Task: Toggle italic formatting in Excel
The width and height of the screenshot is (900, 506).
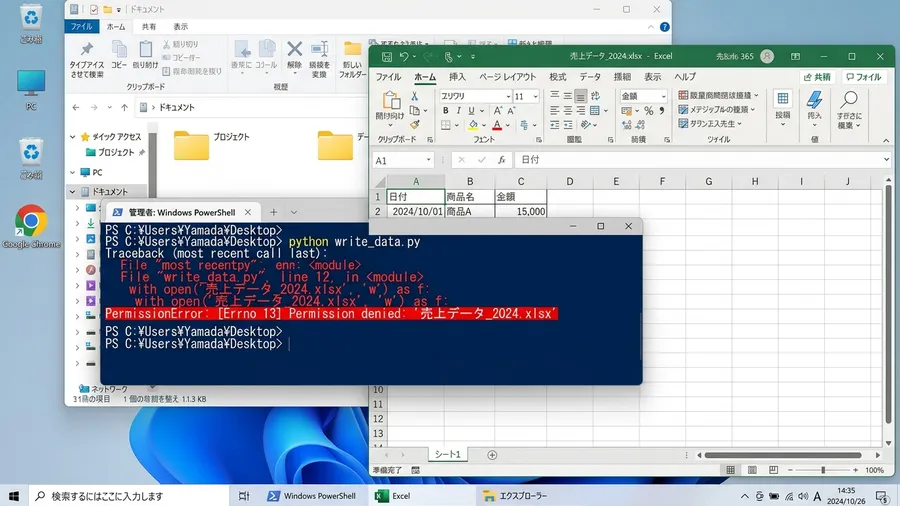Action: point(458,110)
